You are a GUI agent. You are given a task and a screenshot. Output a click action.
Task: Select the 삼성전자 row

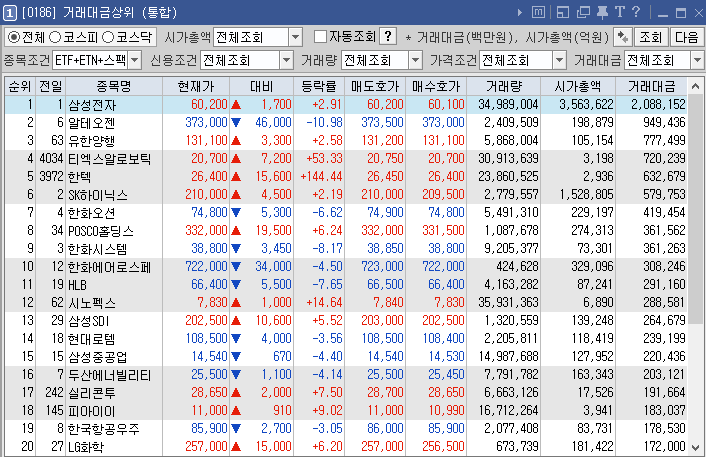click(346, 104)
